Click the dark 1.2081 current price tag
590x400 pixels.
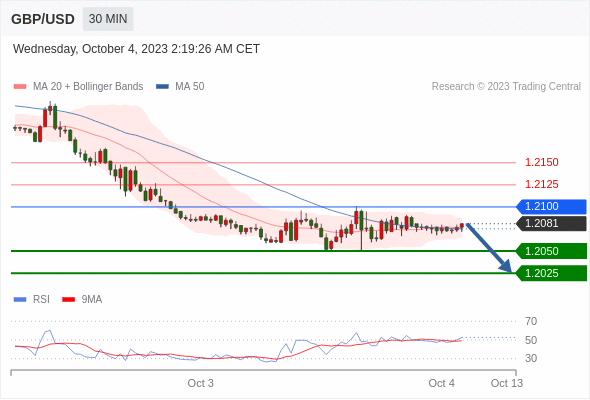pyautogui.click(x=551, y=224)
